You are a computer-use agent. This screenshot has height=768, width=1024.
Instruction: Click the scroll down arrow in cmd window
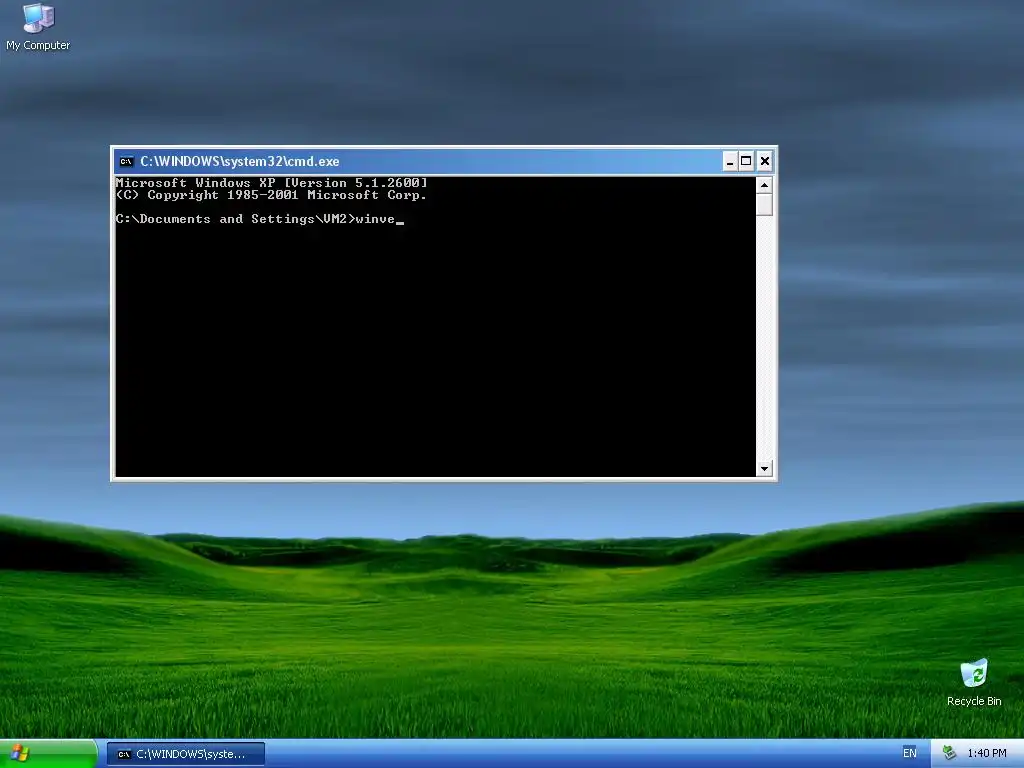[x=764, y=468]
